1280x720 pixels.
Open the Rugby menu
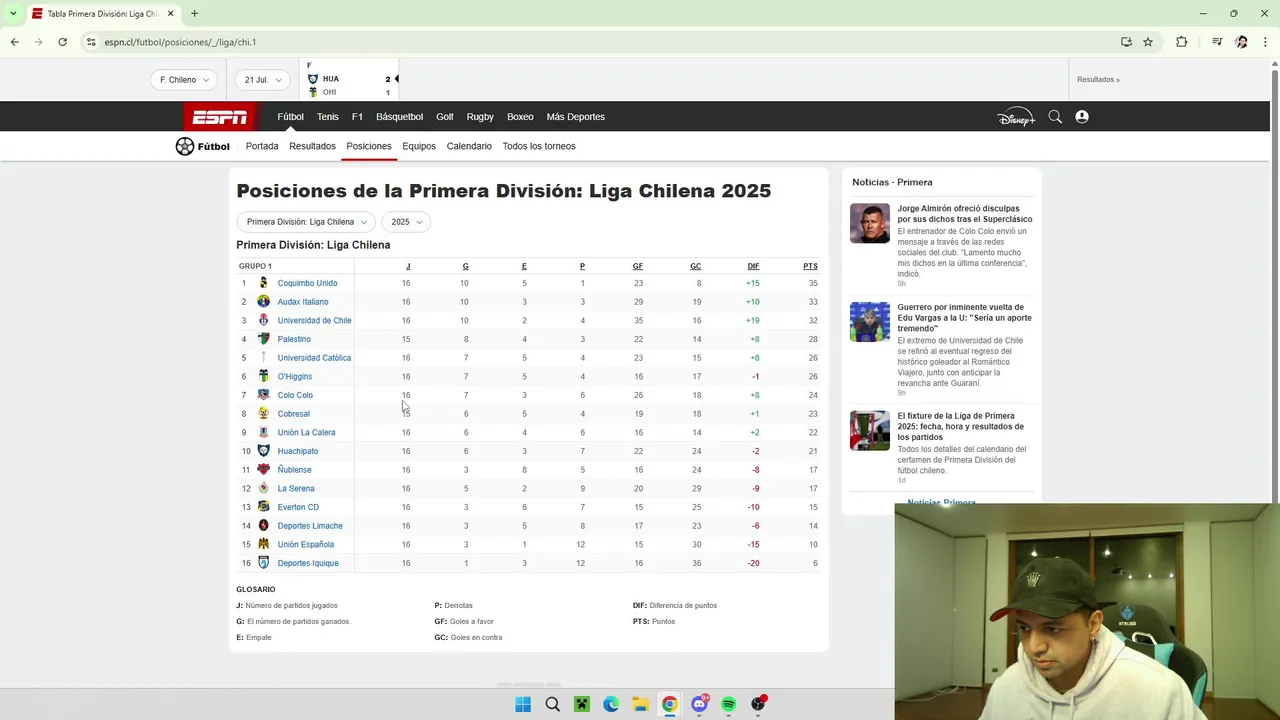coord(480,117)
